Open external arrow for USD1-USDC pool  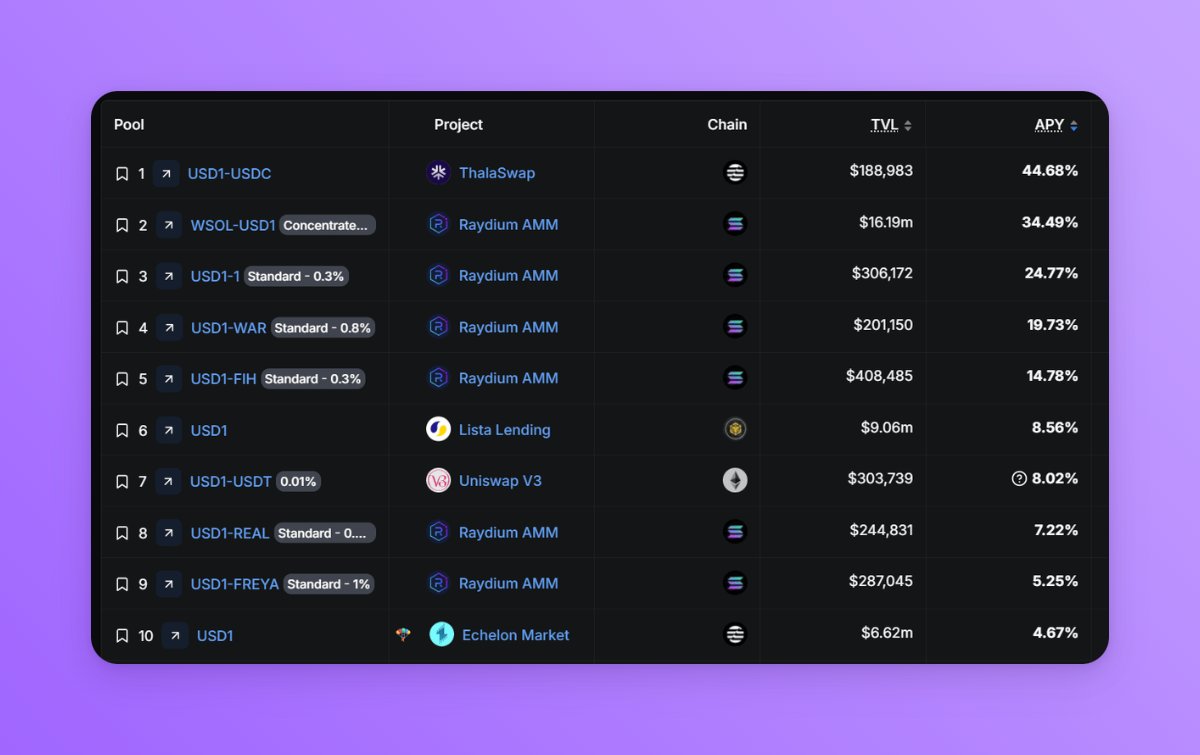pos(166,173)
